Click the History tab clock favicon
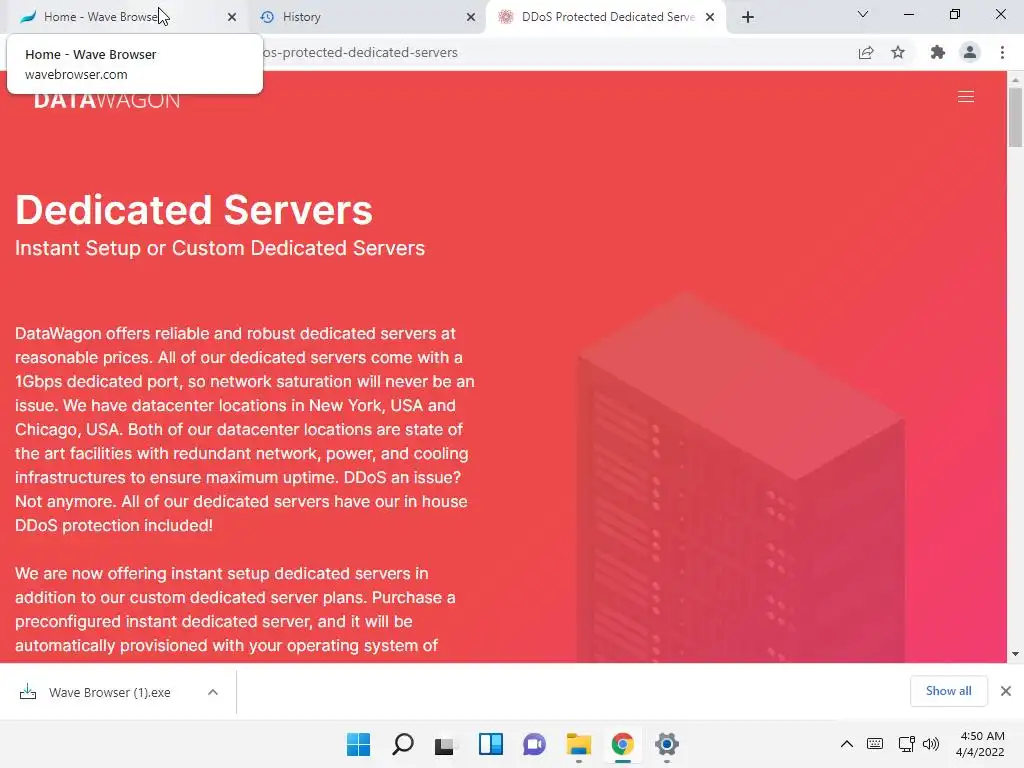Viewport: 1024px width, 768px height. pos(266,17)
